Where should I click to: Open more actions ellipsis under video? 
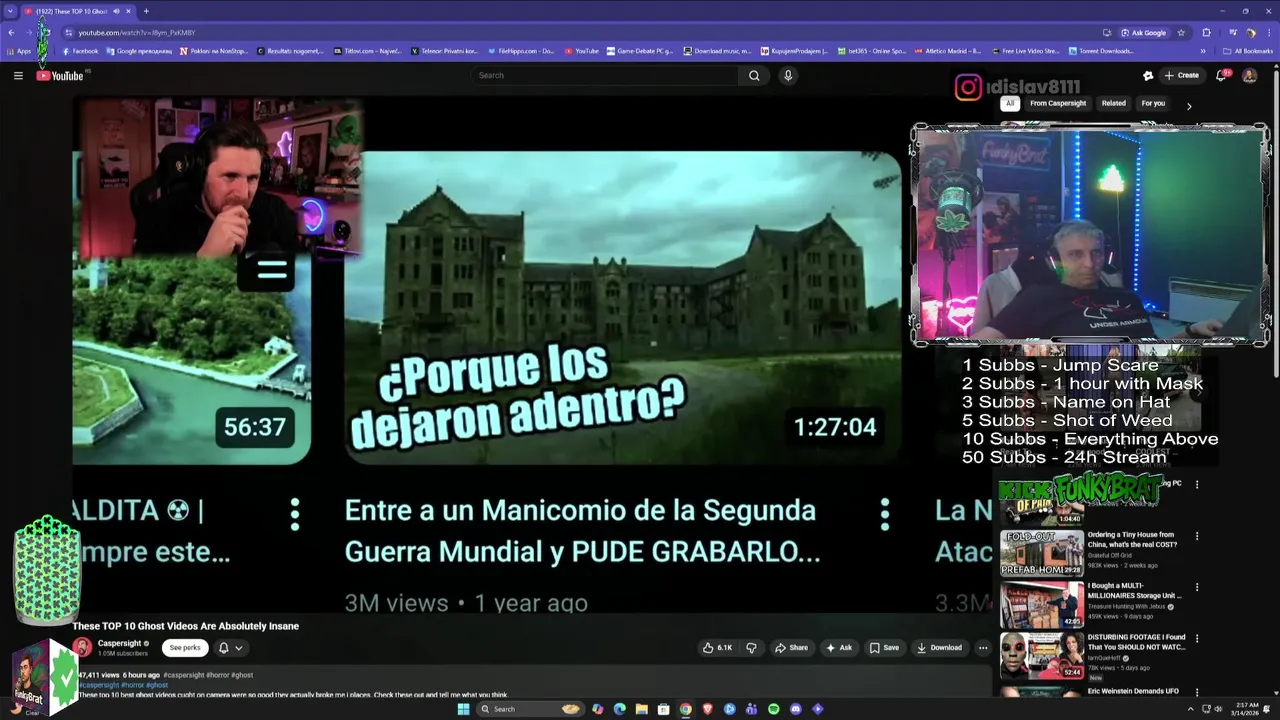[x=983, y=648]
